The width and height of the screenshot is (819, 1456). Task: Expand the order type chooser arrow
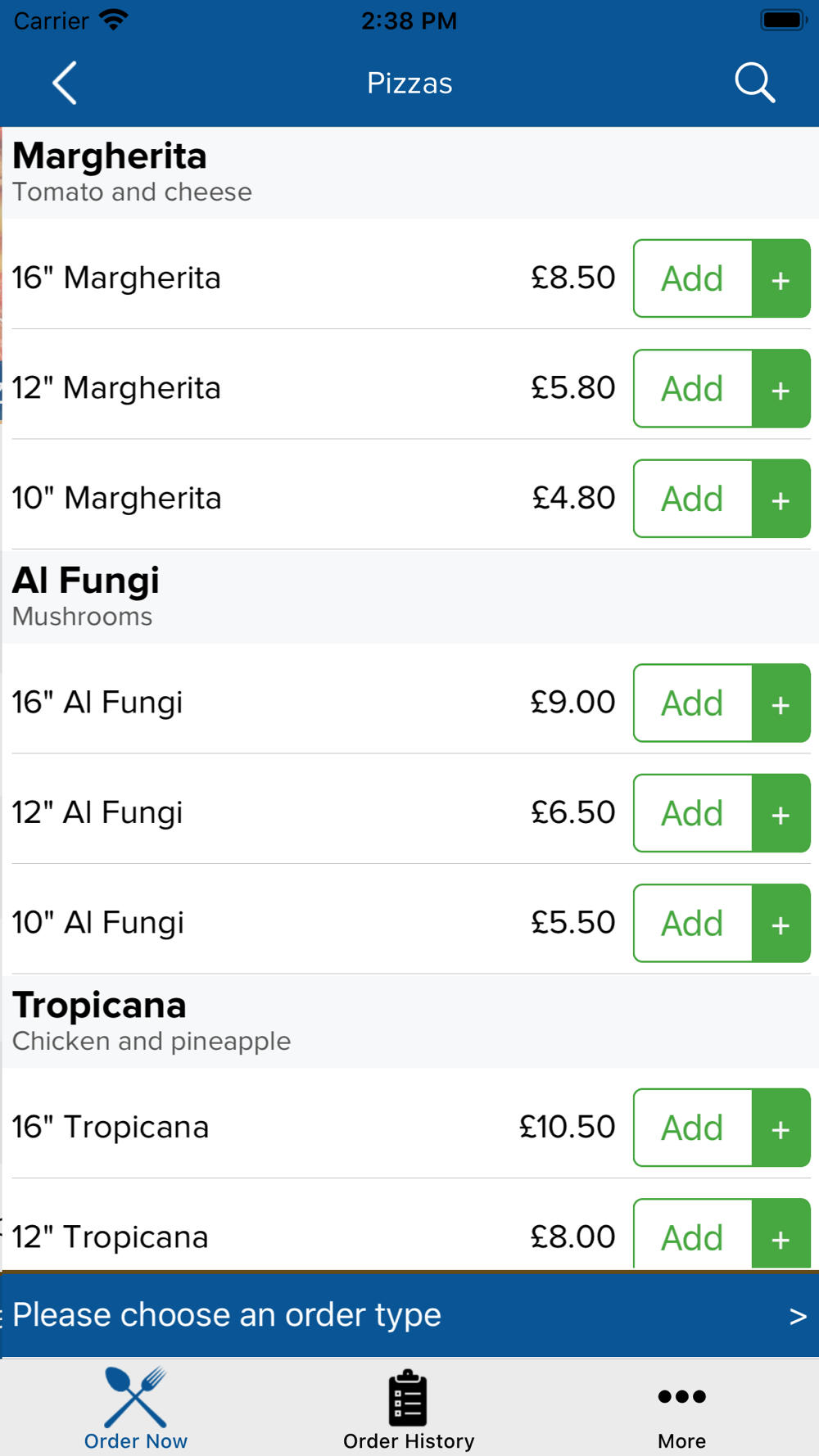[x=798, y=1316]
